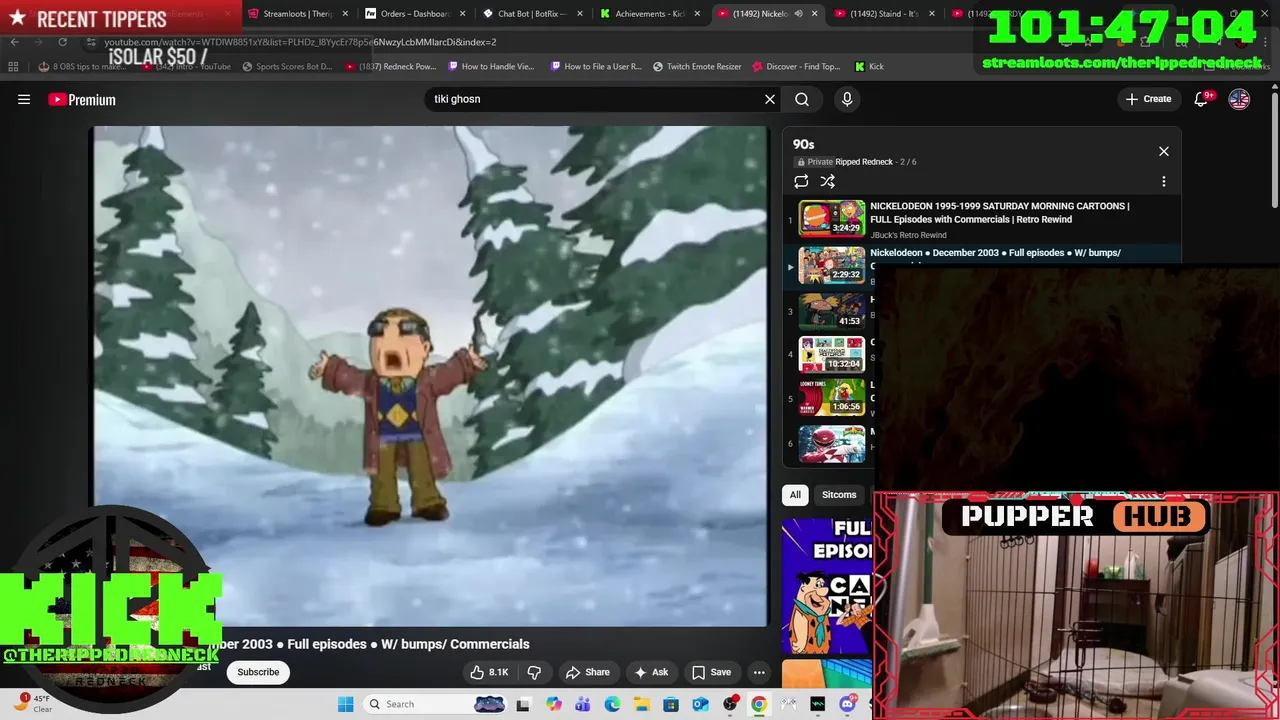Open the Flintstones full episodes thumbnail

point(827,586)
